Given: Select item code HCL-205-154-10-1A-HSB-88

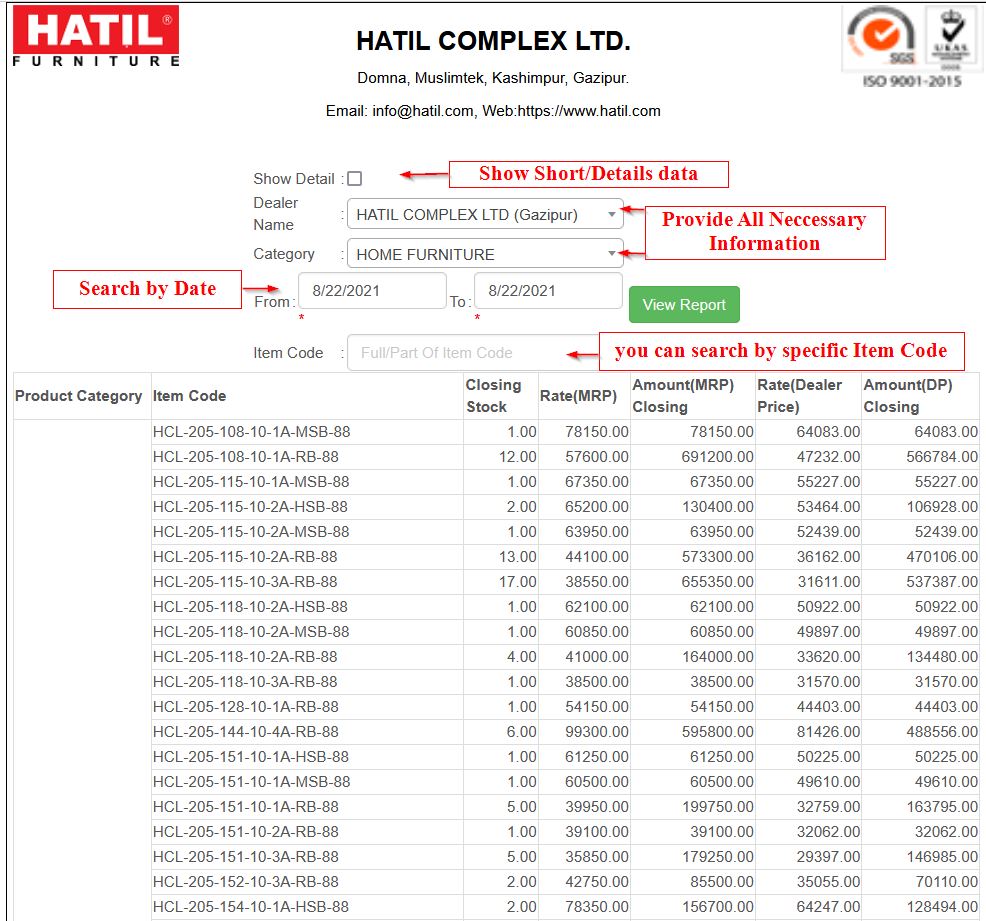Looking at the screenshot, I should pyautogui.click(x=250, y=907).
